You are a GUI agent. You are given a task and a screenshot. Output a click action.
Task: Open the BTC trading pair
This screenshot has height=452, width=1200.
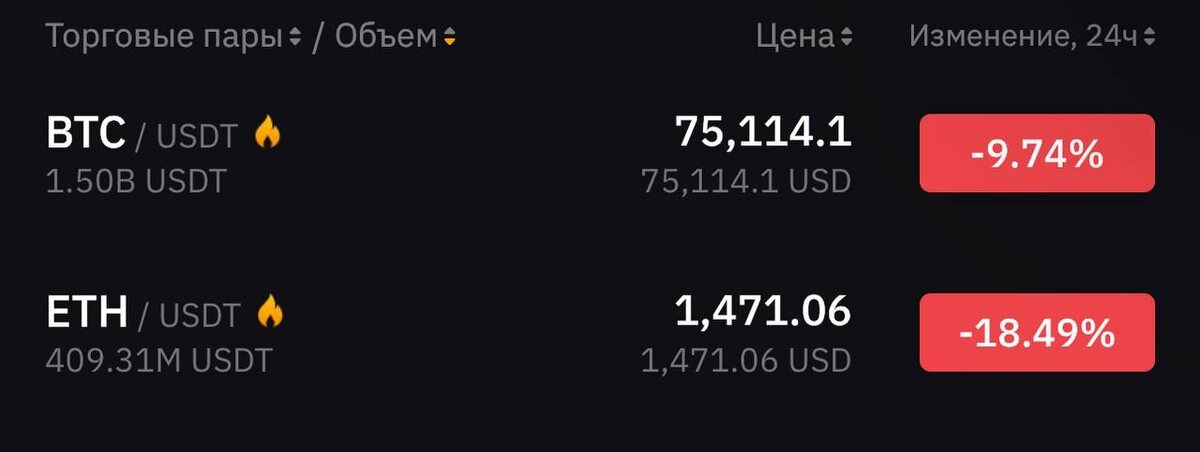click(x=142, y=134)
